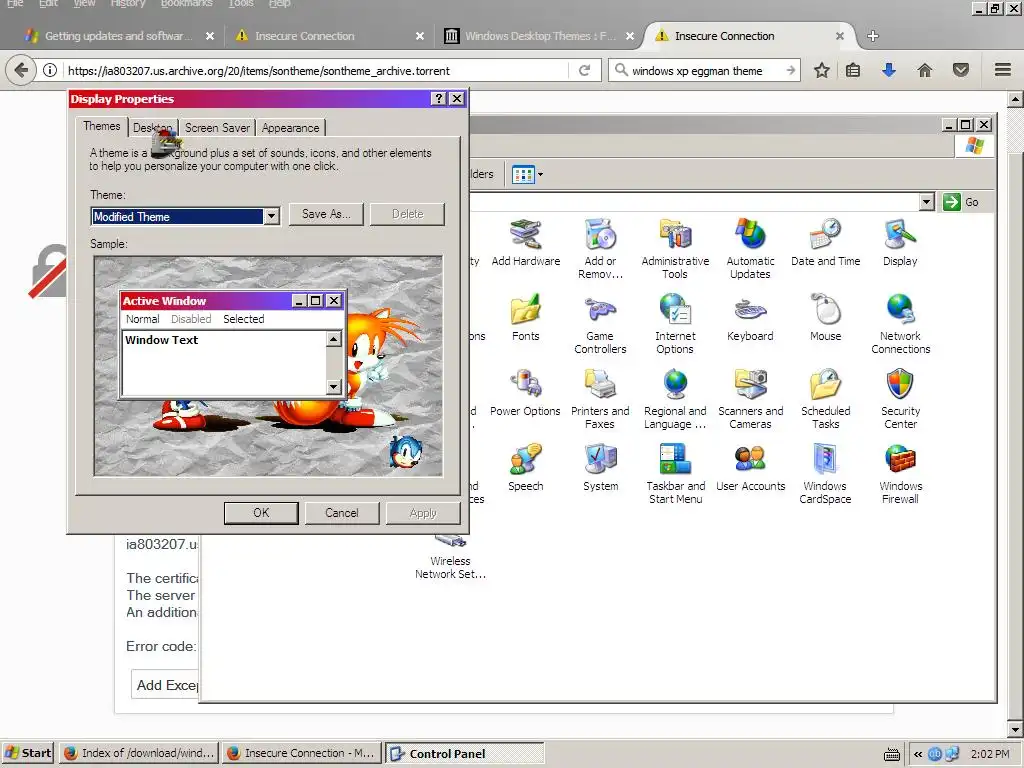
Task: Click Cancel in Display Properties
Action: [342, 513]
